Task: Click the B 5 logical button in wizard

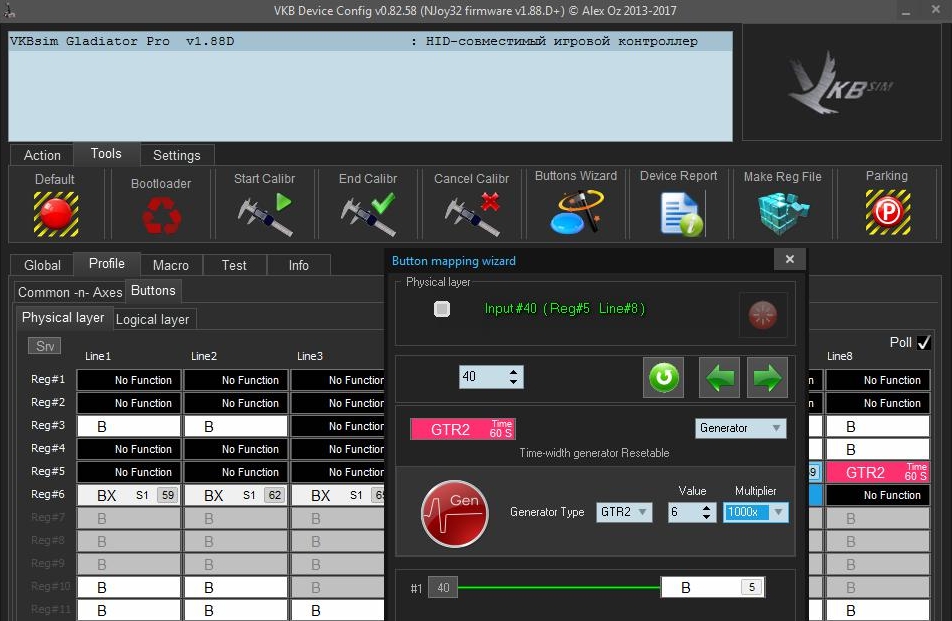Action: [713, 588]
